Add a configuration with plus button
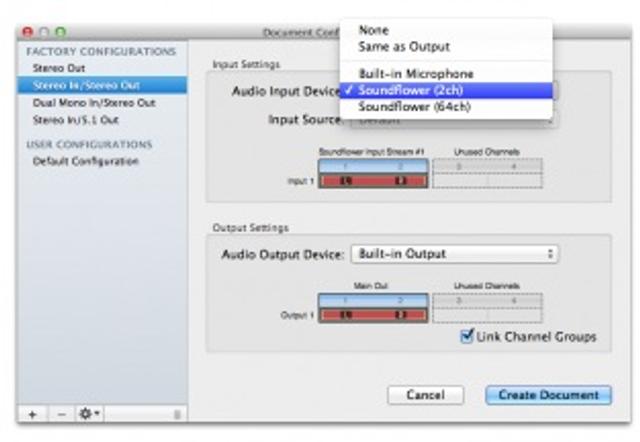 [32, 415]
